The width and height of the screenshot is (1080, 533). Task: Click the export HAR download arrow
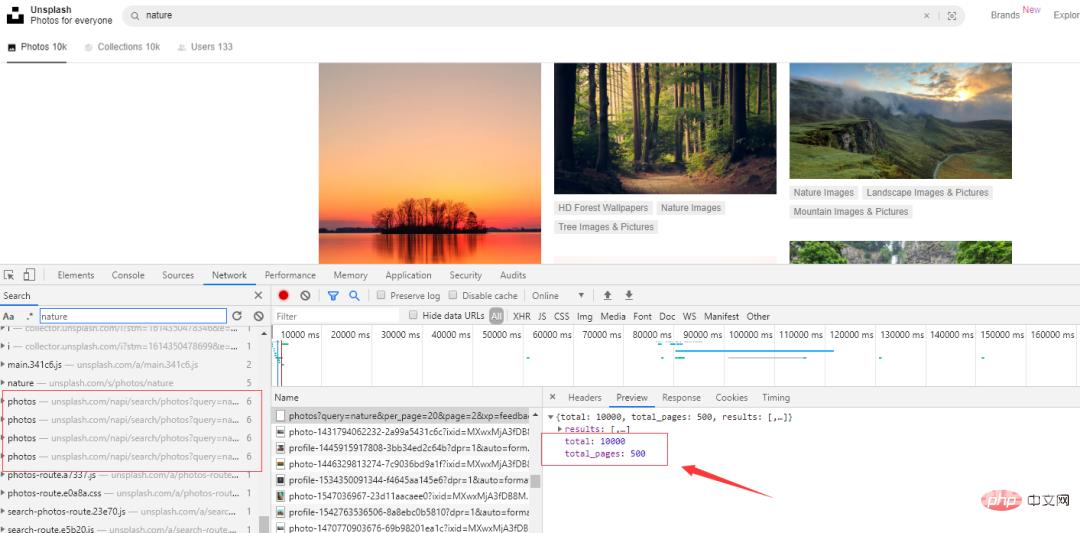pyautogui.click(x=629, y=296)
